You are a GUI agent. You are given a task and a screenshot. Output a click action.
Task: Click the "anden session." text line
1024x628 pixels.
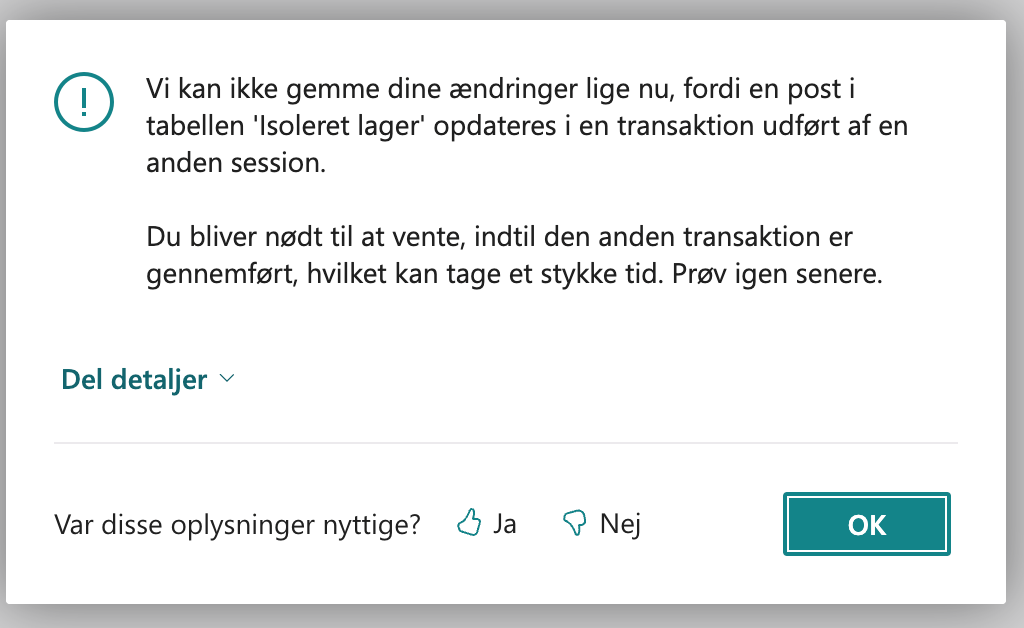(x=236, y=164)
